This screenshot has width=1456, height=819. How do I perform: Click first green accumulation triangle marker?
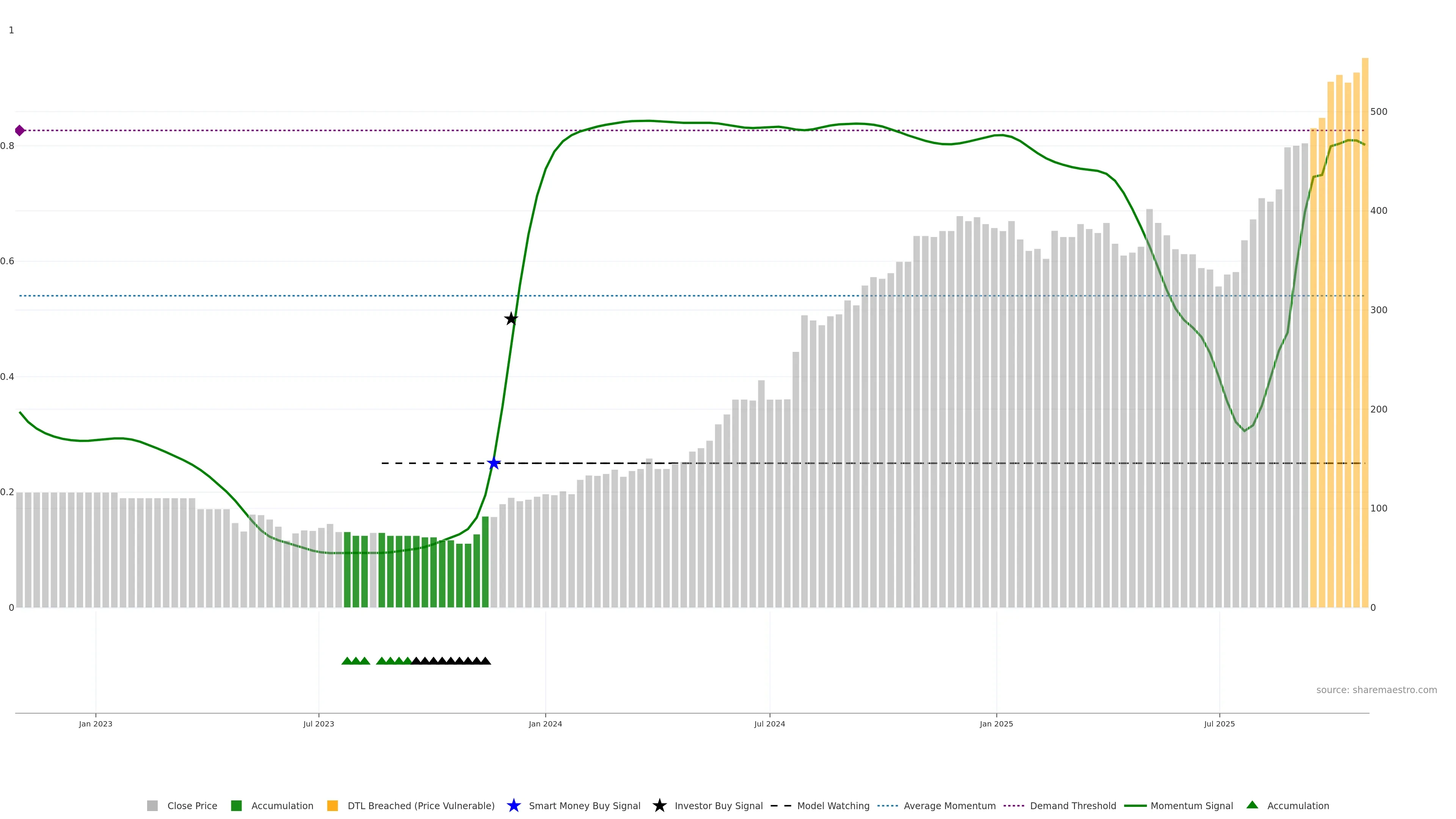tap(347, 661)
